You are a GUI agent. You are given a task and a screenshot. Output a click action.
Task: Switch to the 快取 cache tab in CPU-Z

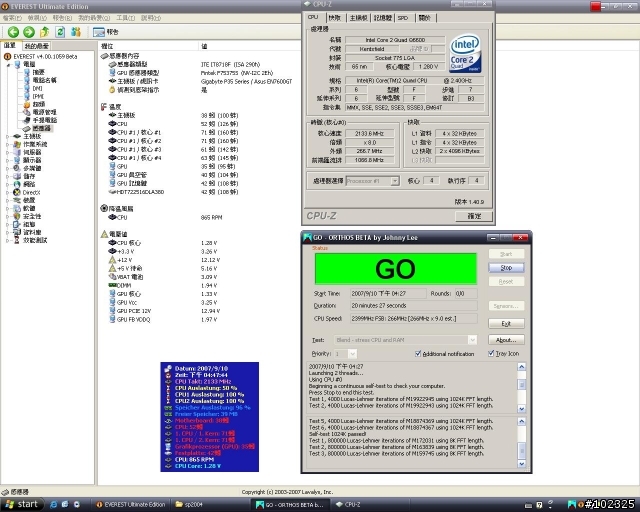334,18
